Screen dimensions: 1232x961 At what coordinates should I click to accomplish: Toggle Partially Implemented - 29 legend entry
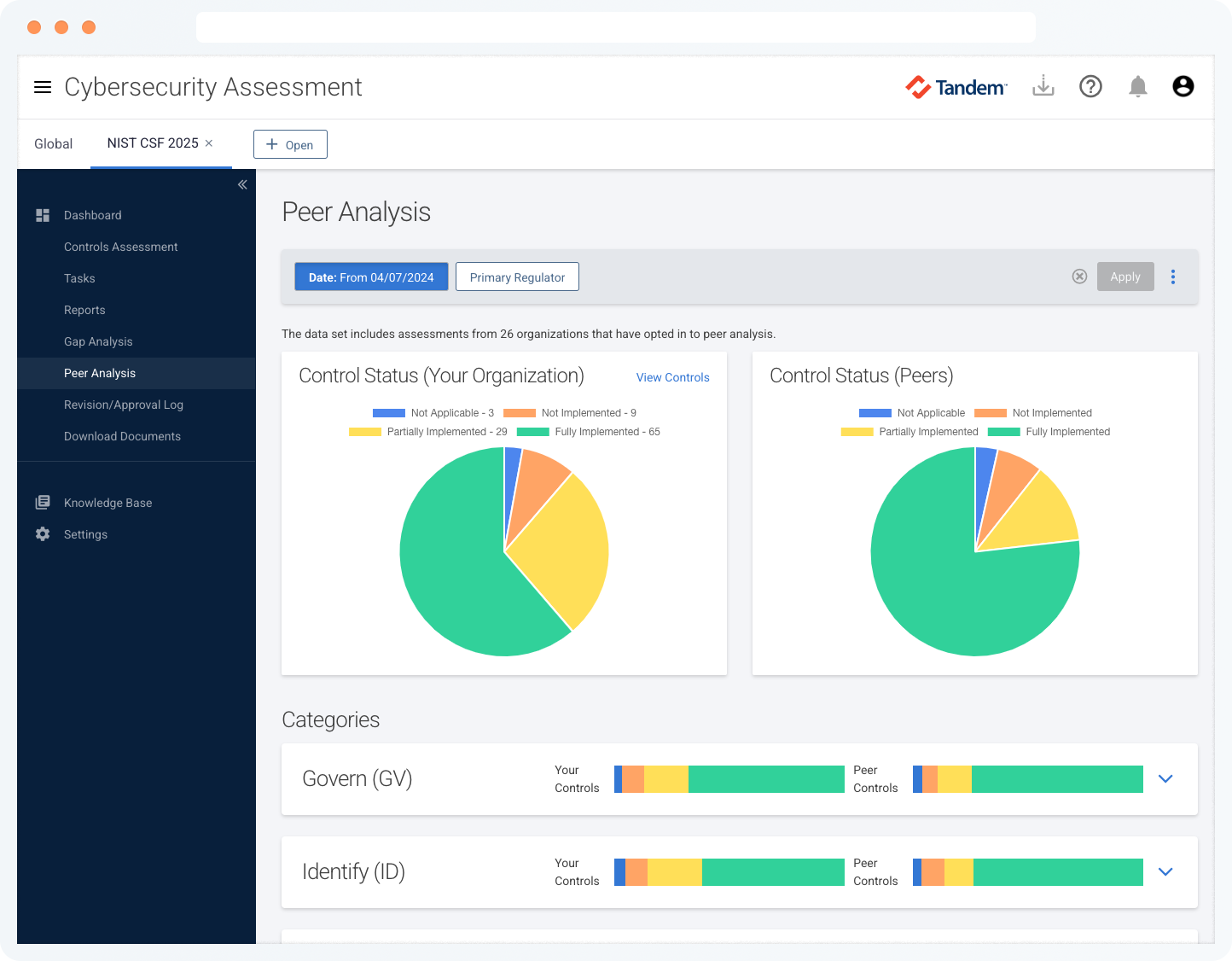428,432
